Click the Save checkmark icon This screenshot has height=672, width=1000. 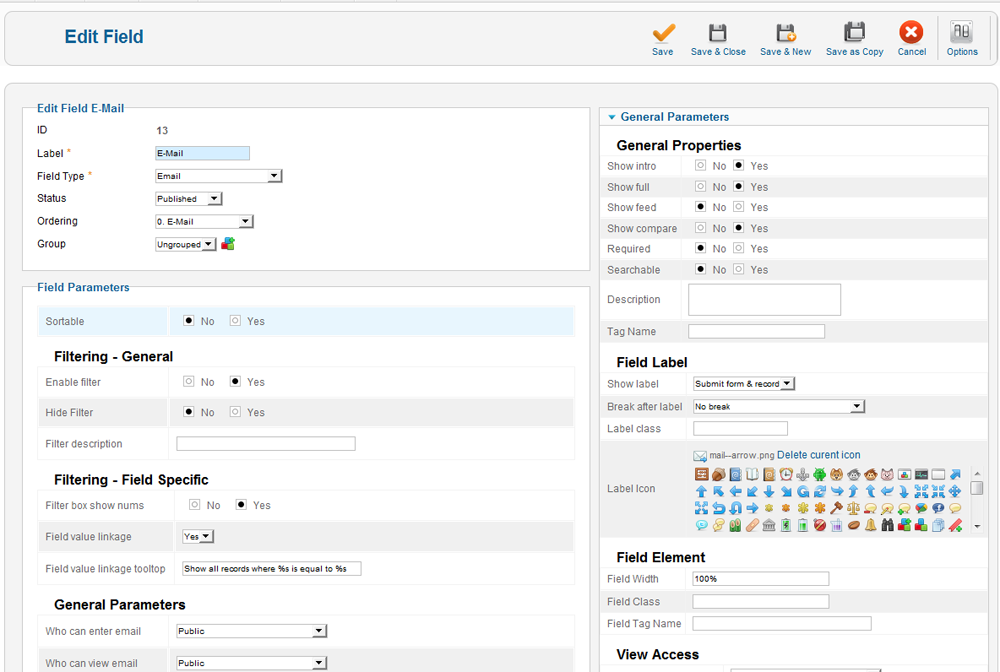point(663,34)
